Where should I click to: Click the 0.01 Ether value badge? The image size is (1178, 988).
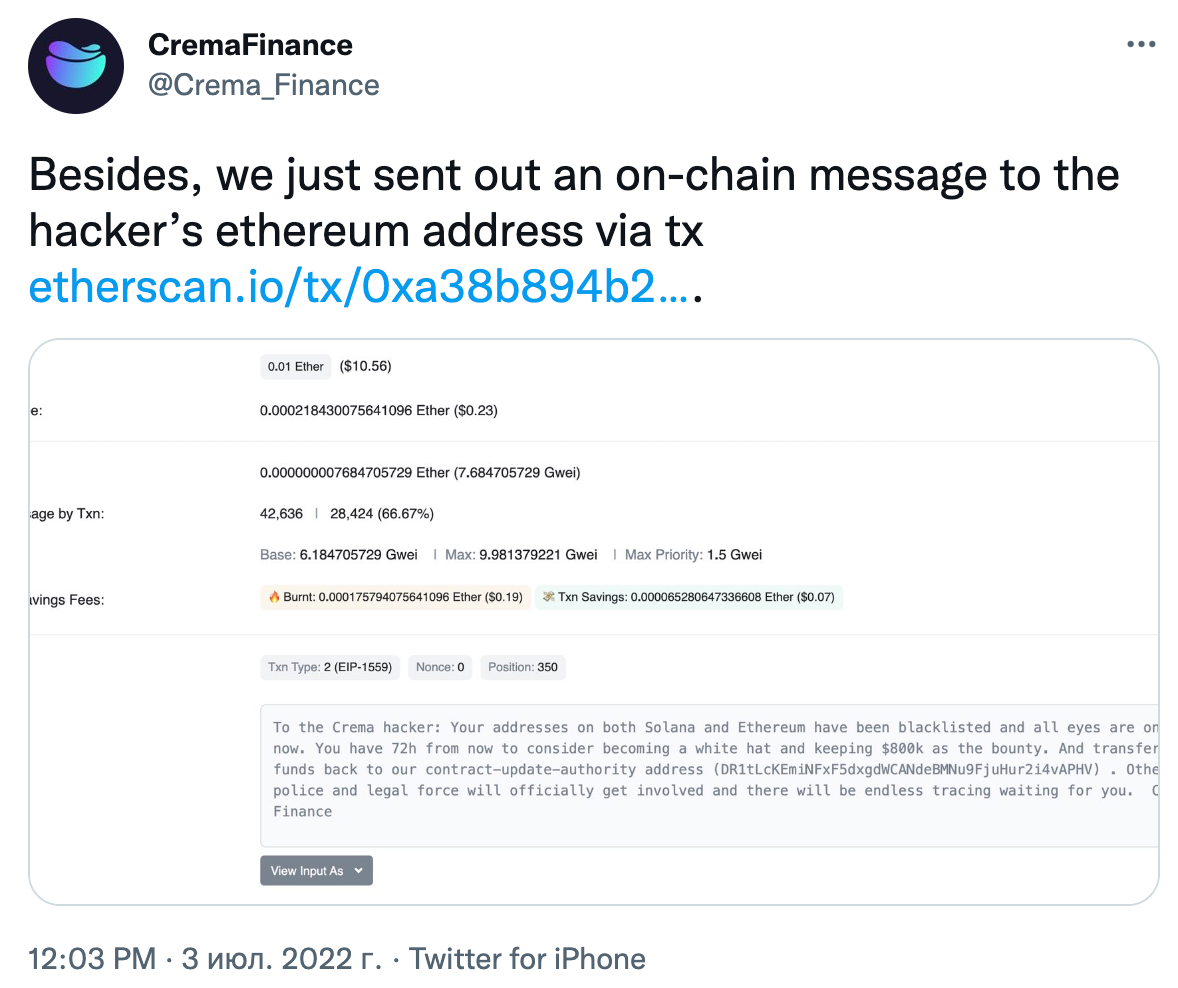click(x=295, y=367)
